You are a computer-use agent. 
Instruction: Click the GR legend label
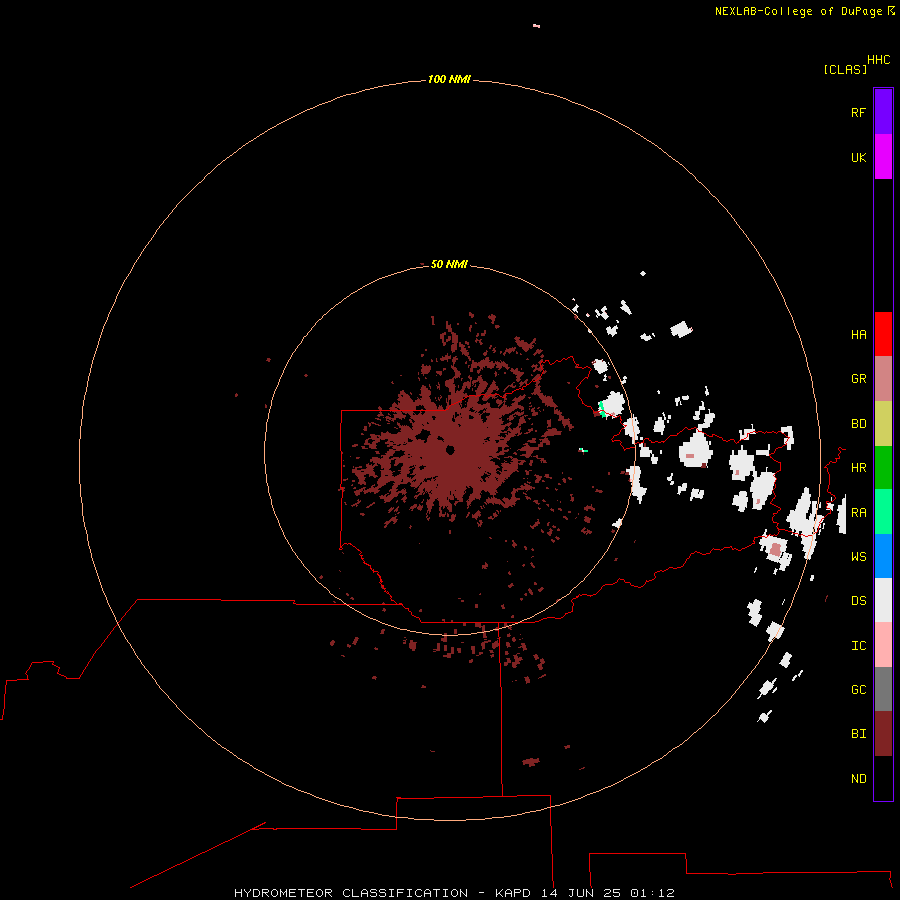point(858,379)
